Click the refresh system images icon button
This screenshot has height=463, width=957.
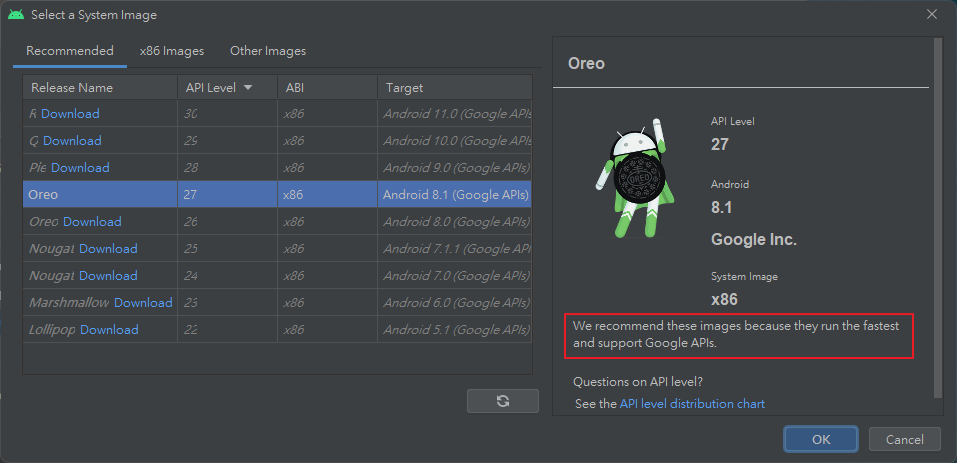pos(503,401)
